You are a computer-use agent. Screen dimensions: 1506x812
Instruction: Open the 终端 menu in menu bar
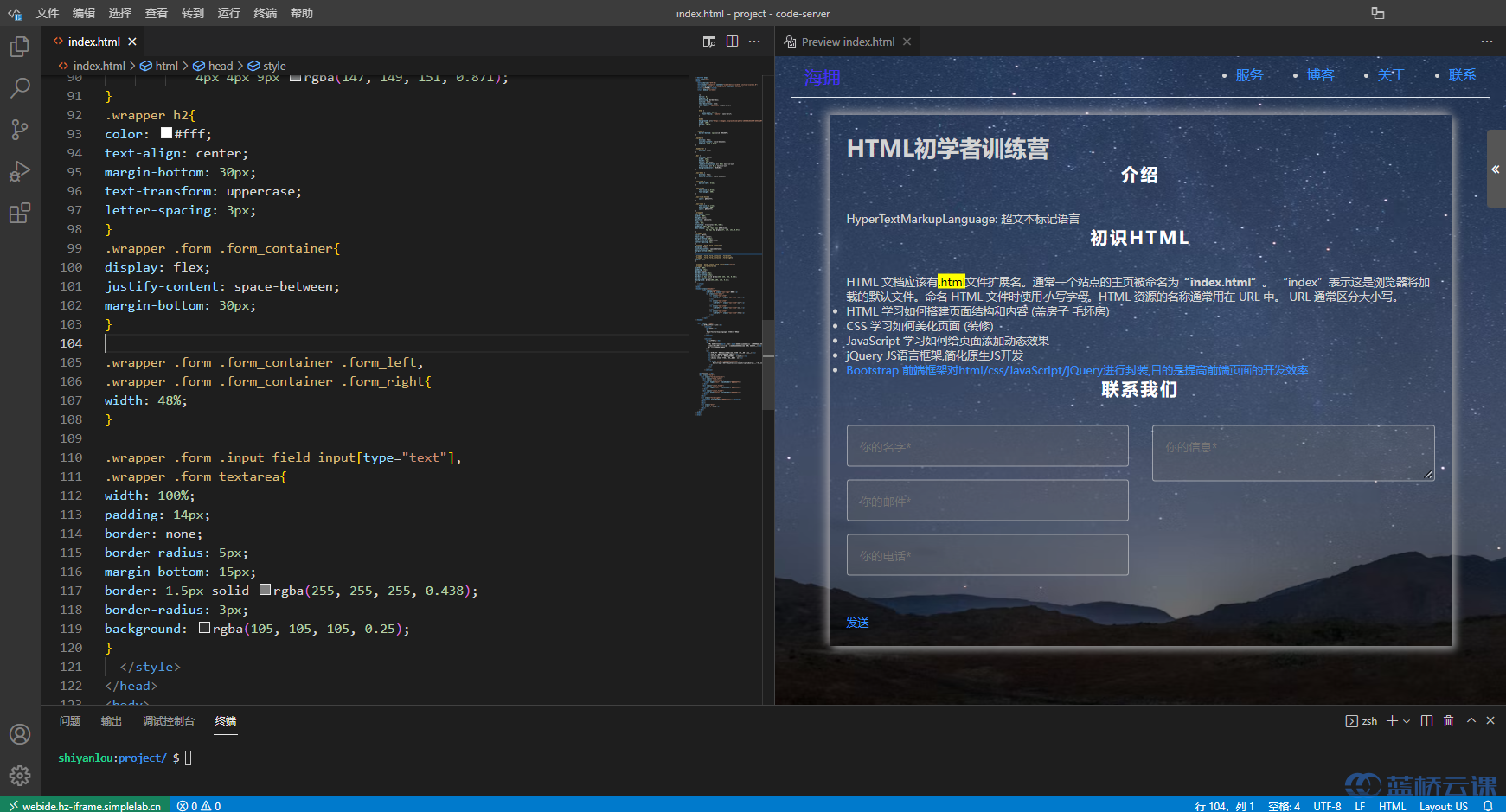pyautogui.click(x=266, y=13)
